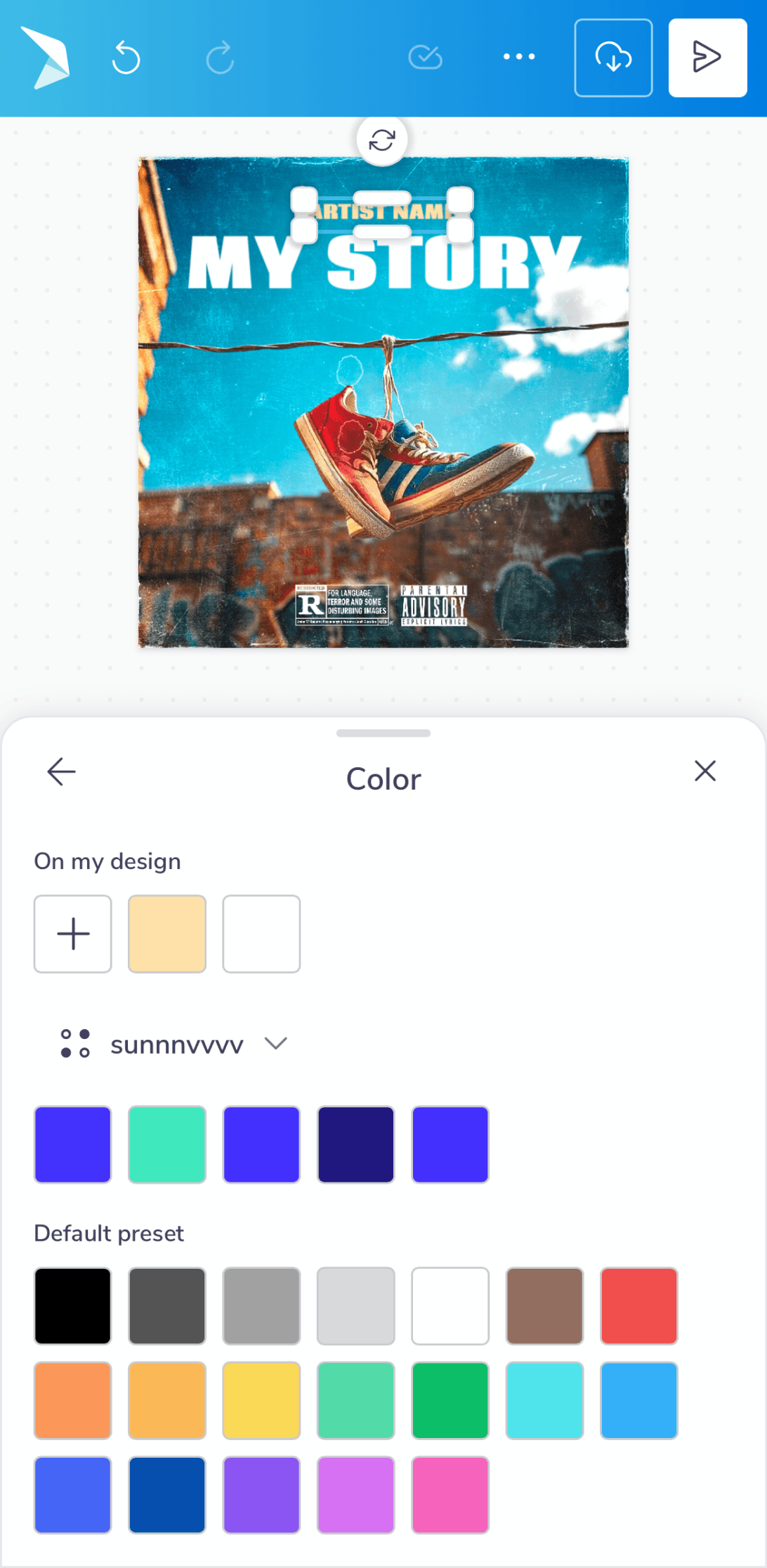Tap the panel handle bar above Color
Image resolution: width=767 pixels, height=1568 pixels.
(x=383, y=733)
